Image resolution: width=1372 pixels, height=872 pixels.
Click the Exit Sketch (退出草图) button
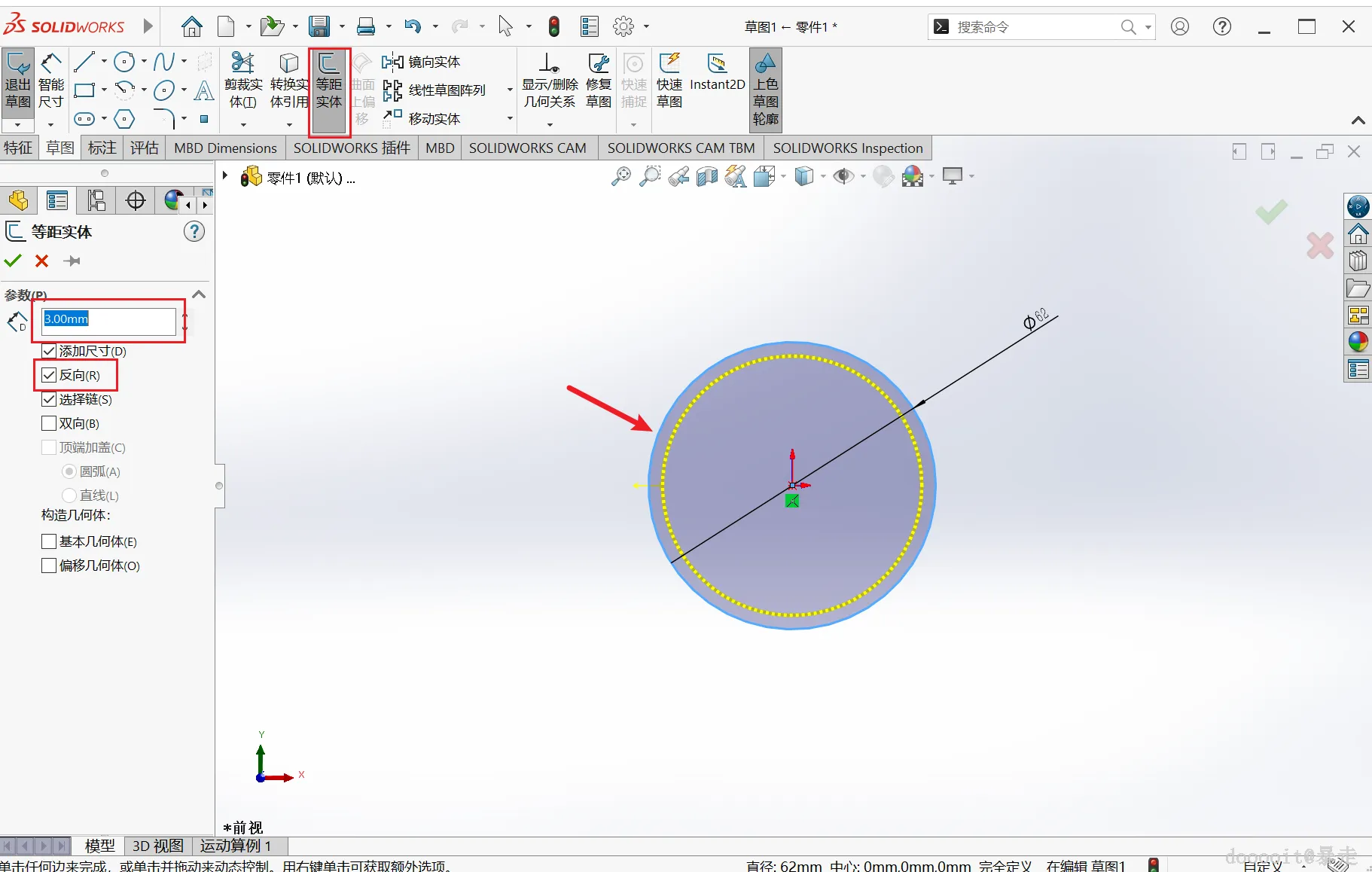click(x=18, y=81)
